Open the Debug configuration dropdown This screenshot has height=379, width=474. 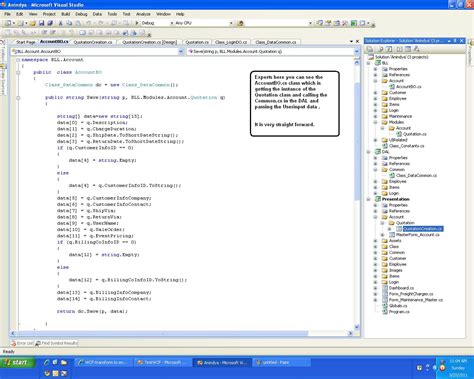point(172,23)
